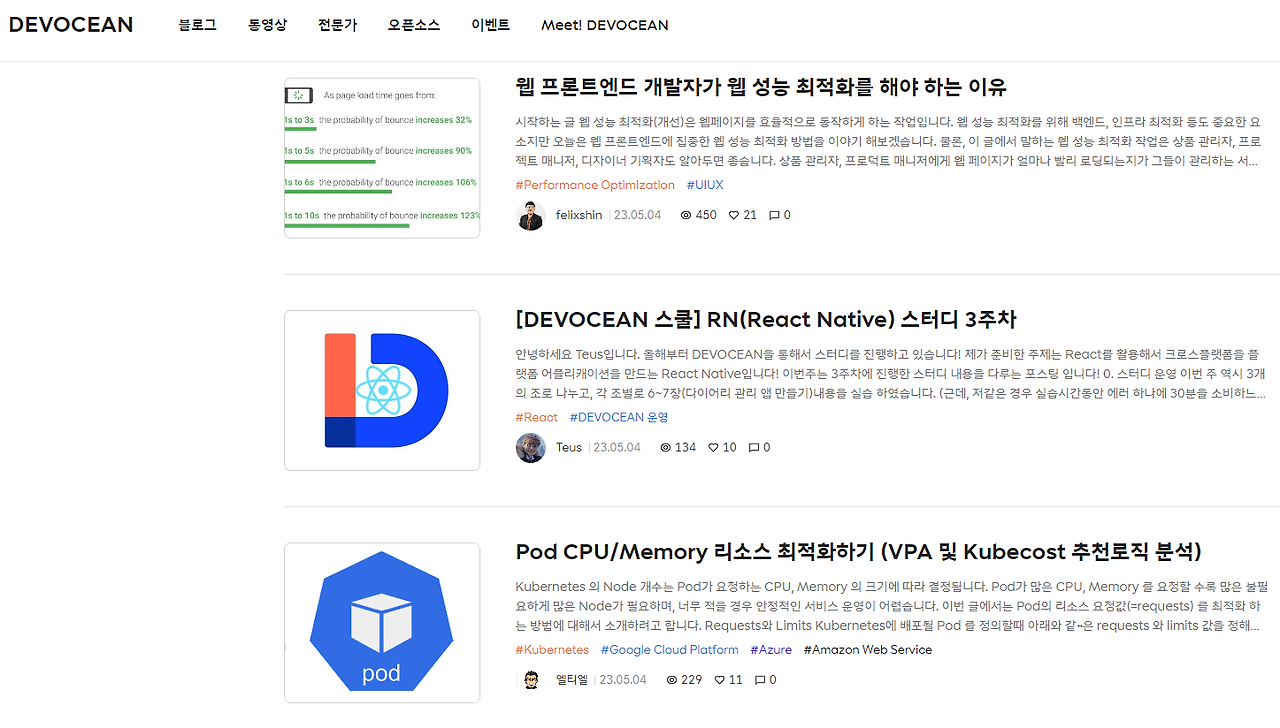
Task: Click Teus's avatar picture
Action: 530,447
